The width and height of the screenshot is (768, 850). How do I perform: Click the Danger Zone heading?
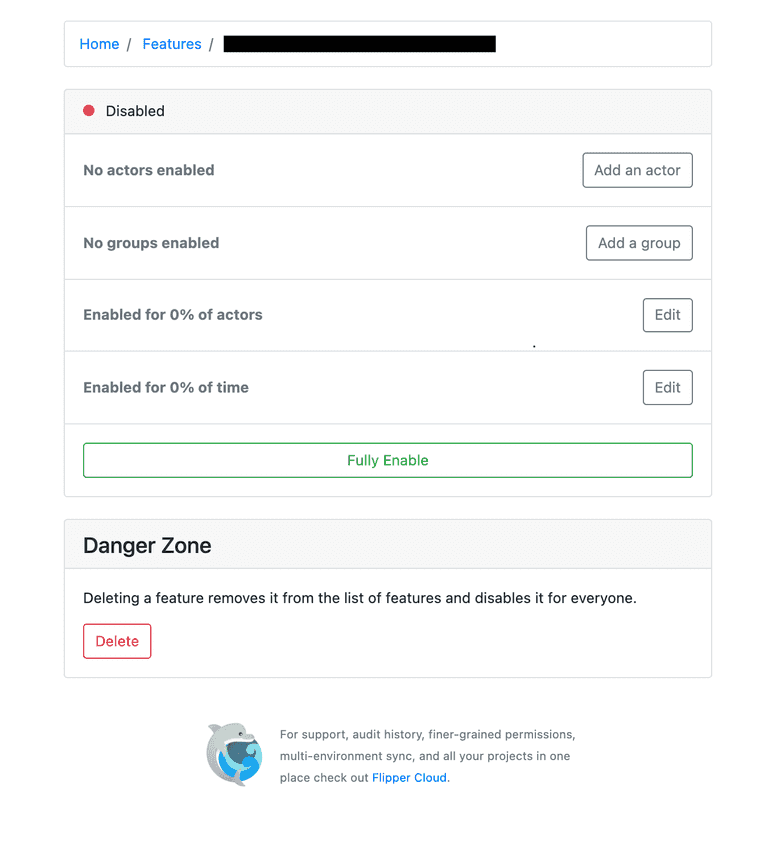click(147, 545)
